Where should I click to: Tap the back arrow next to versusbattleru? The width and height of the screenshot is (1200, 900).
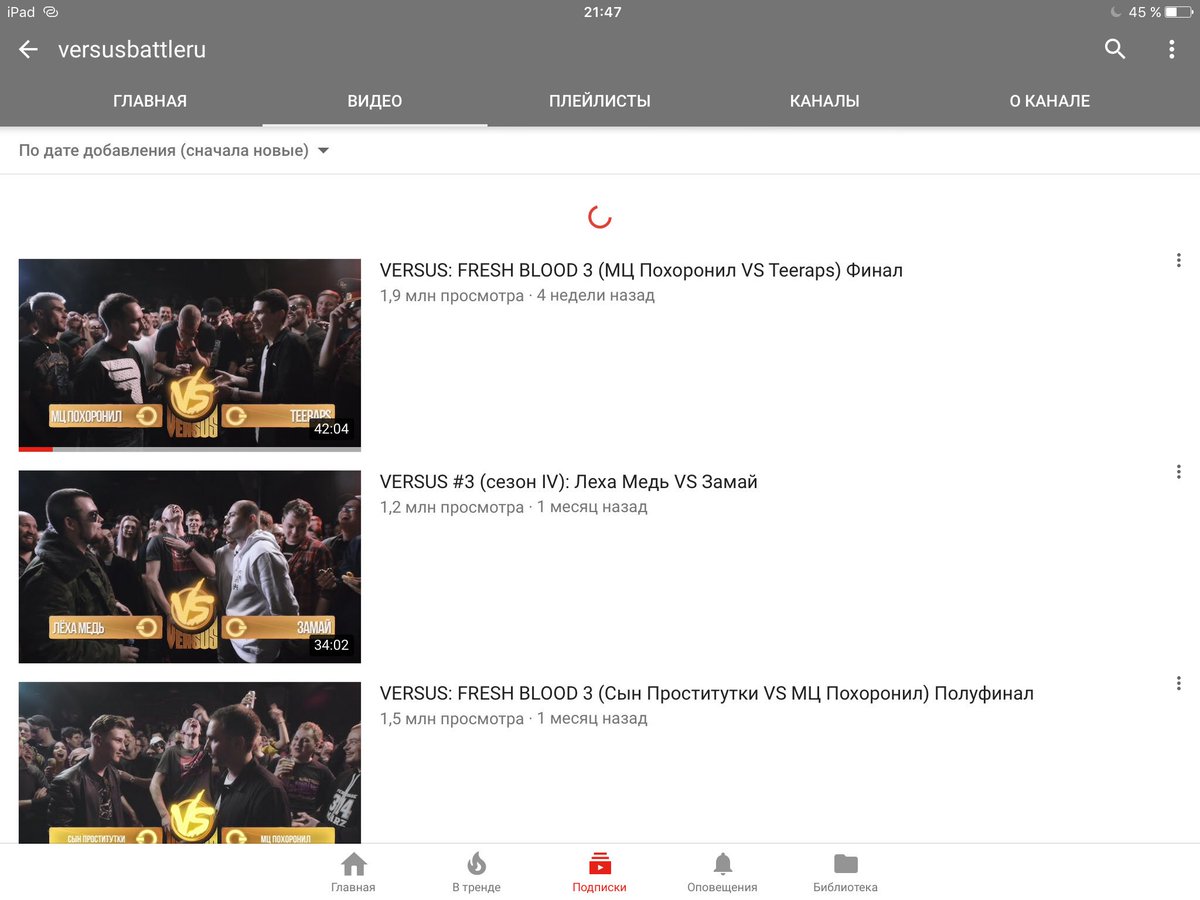tap(28, 49)
